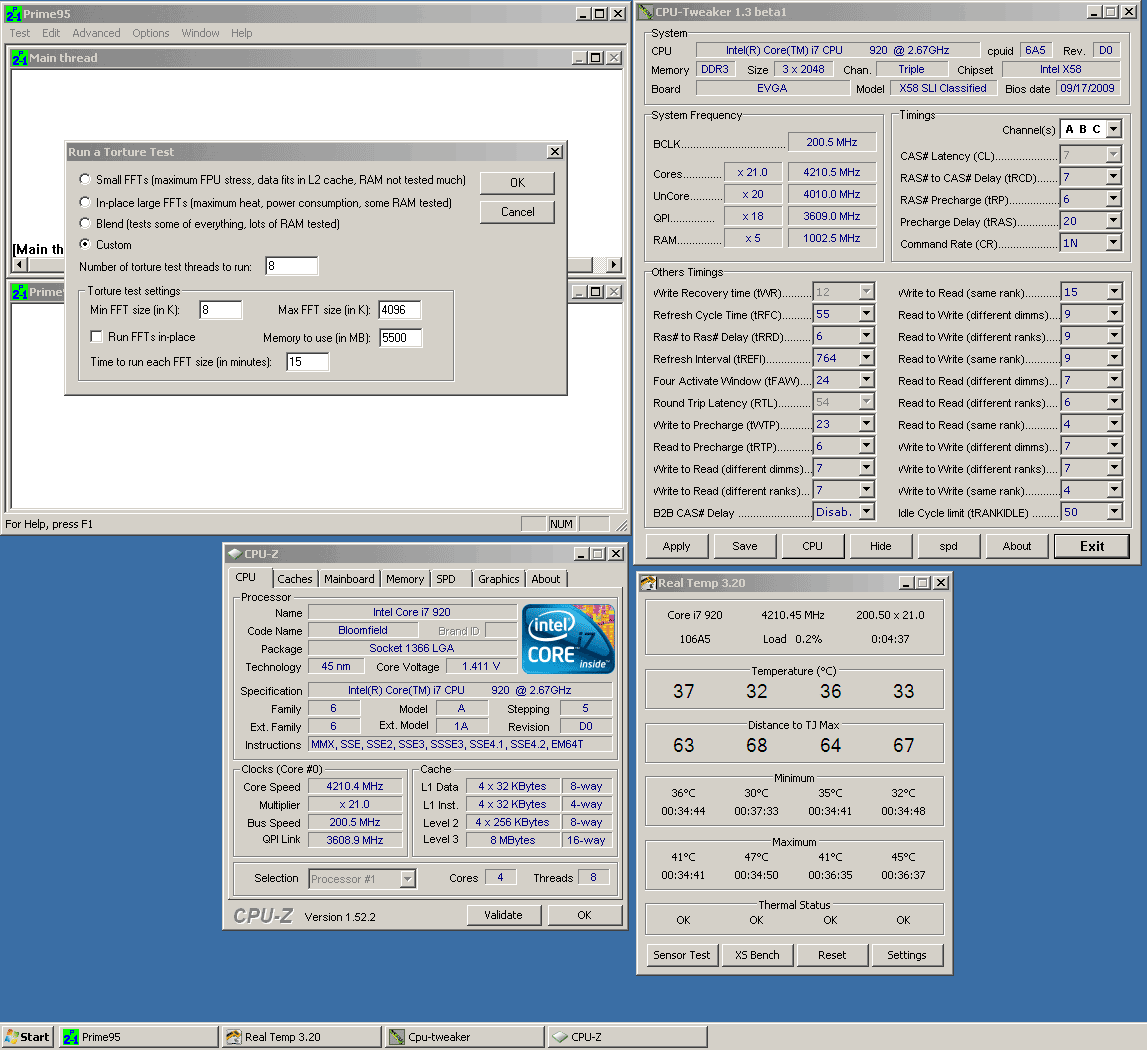Open Refresh Interval (tREFI) dropdown

pyautogui.click(x=866, y=358)
